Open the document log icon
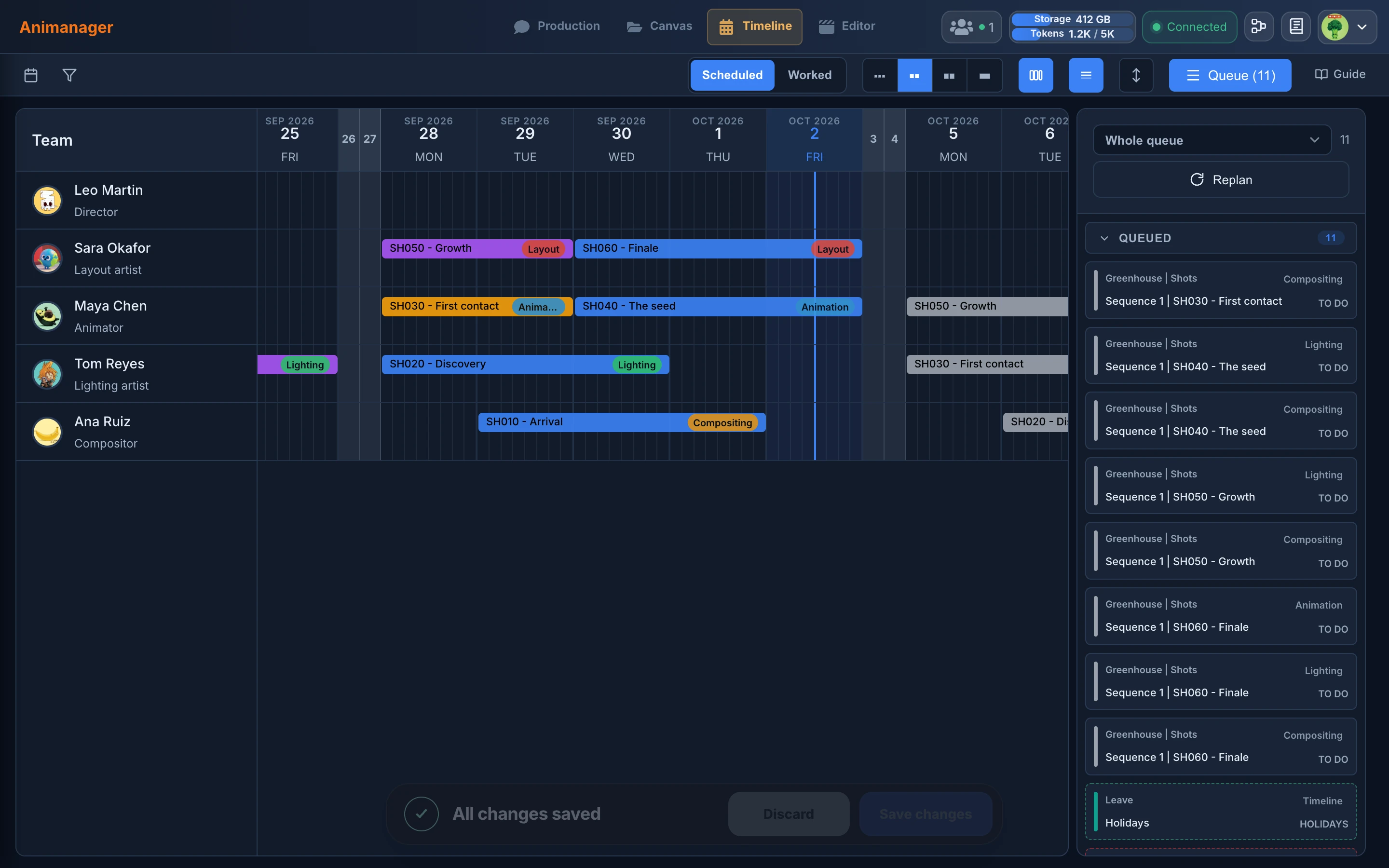This screenshot has width=1389, height=868. pos(1296,27)
